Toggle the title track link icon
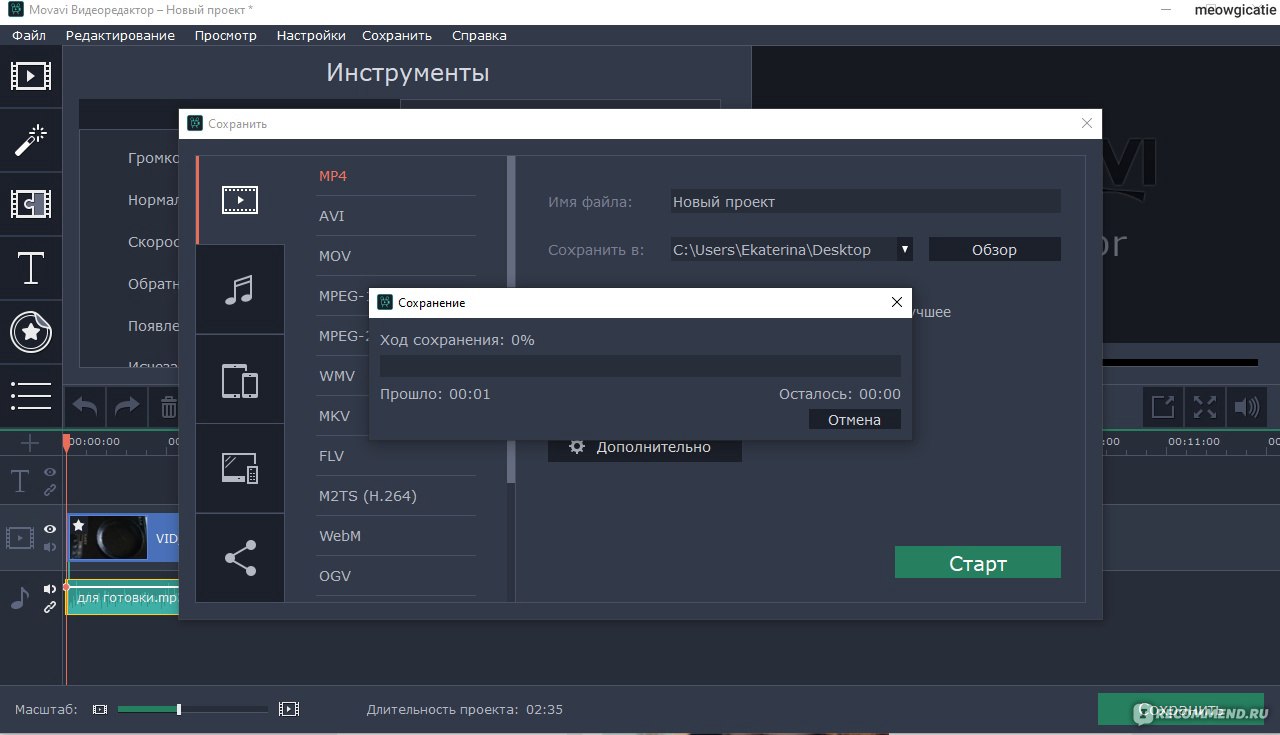Image resolution: width=1280 pixels, height=735 pixels. point(50,490)
